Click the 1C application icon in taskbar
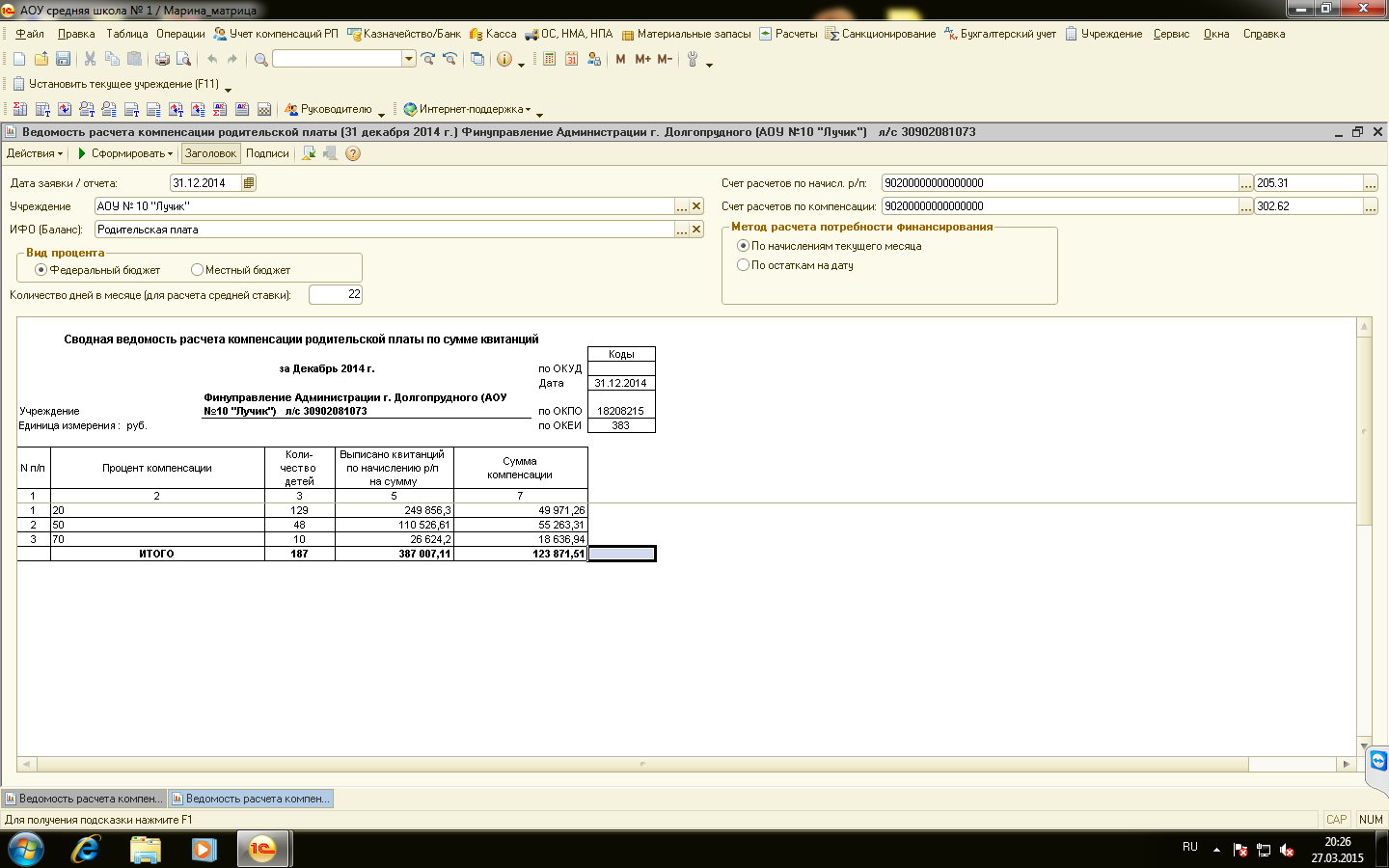 pos(262,849)
